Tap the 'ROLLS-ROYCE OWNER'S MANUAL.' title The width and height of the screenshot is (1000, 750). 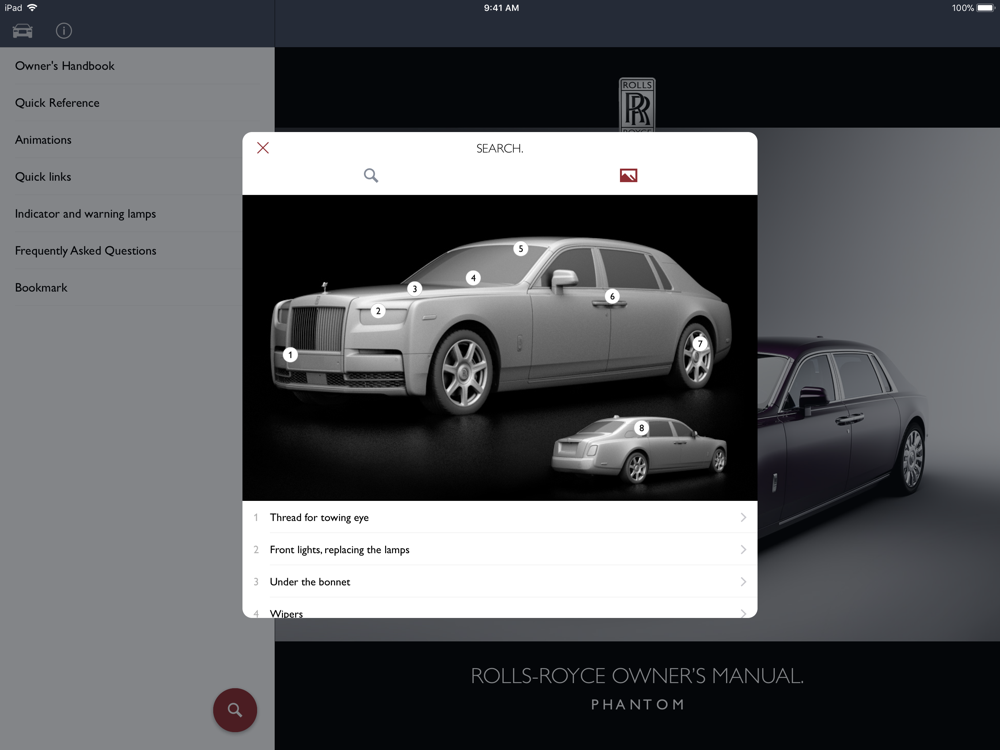pyautogui.click(x=637, y=676)
